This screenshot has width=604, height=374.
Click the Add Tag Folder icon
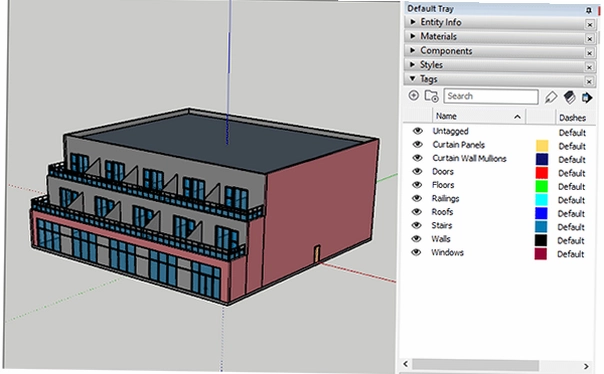(431, 96)
